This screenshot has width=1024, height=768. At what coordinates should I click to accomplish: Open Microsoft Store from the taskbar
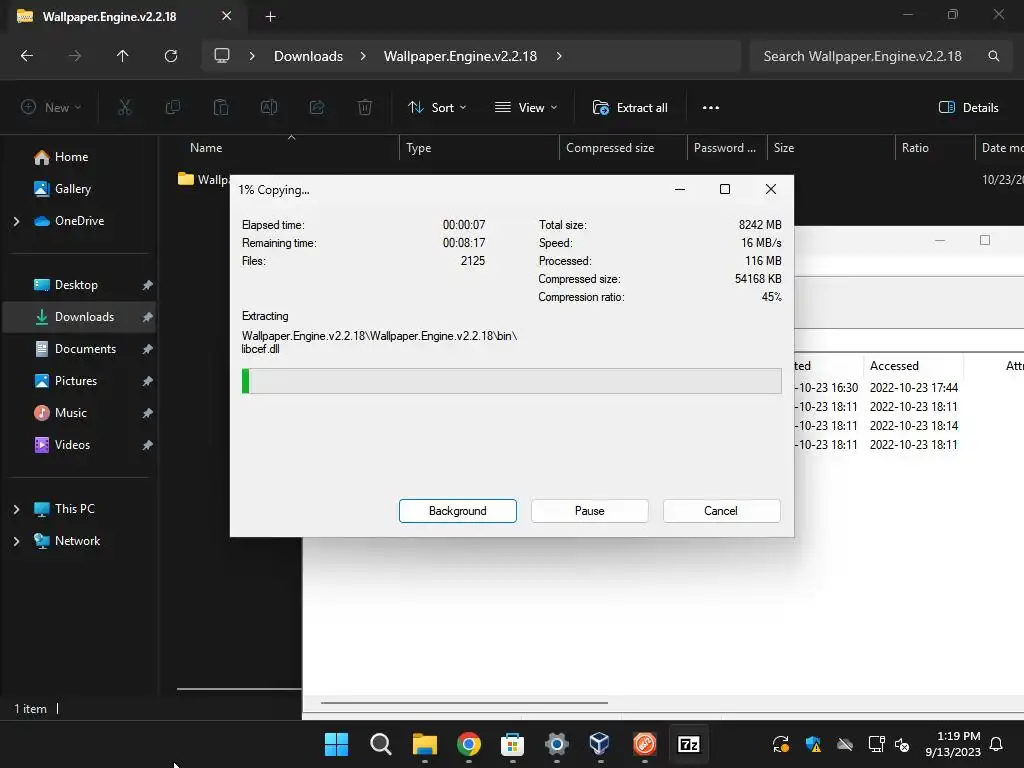[x=513, y=744]
